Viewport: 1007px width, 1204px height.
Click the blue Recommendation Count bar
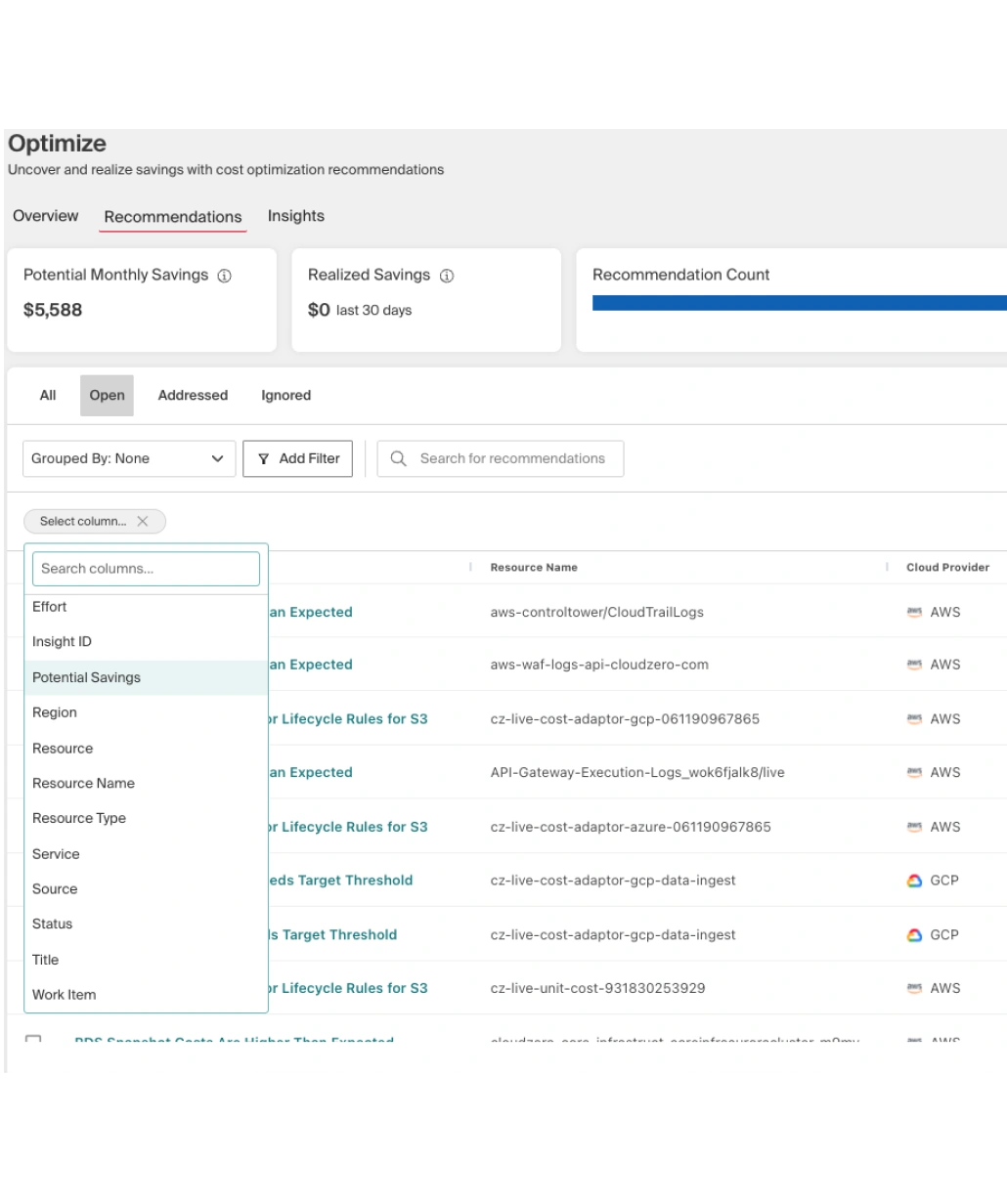(799, 303)
